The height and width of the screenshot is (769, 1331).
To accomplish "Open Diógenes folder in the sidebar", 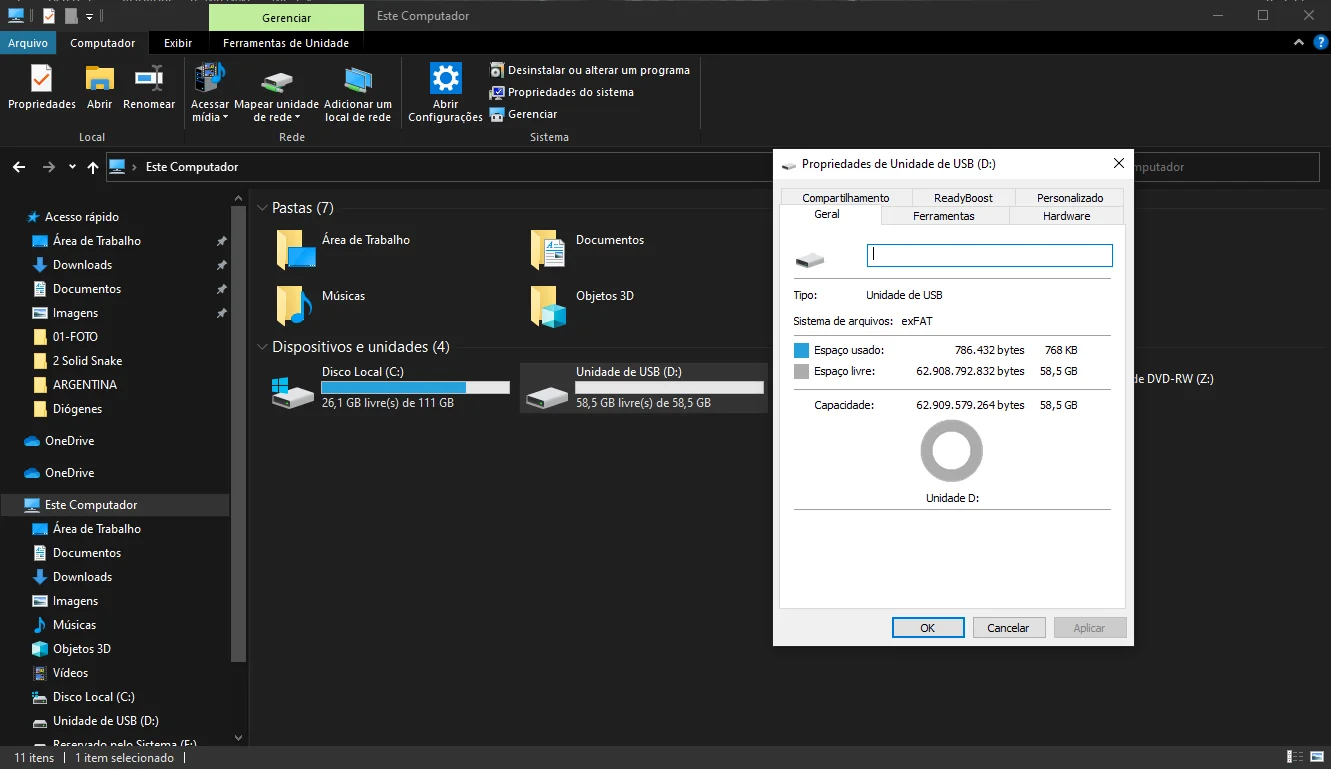I will pyautogui.click(x=77, y=409).
